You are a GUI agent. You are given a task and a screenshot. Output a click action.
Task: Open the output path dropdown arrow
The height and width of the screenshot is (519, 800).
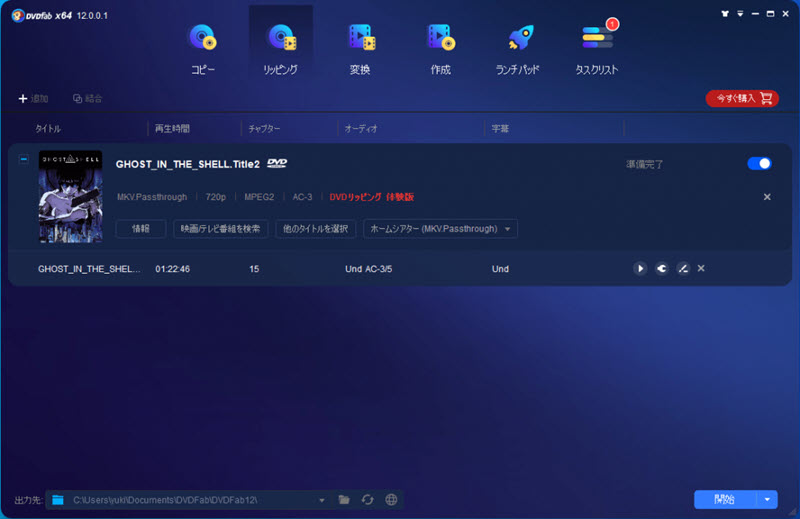(321, 499)
